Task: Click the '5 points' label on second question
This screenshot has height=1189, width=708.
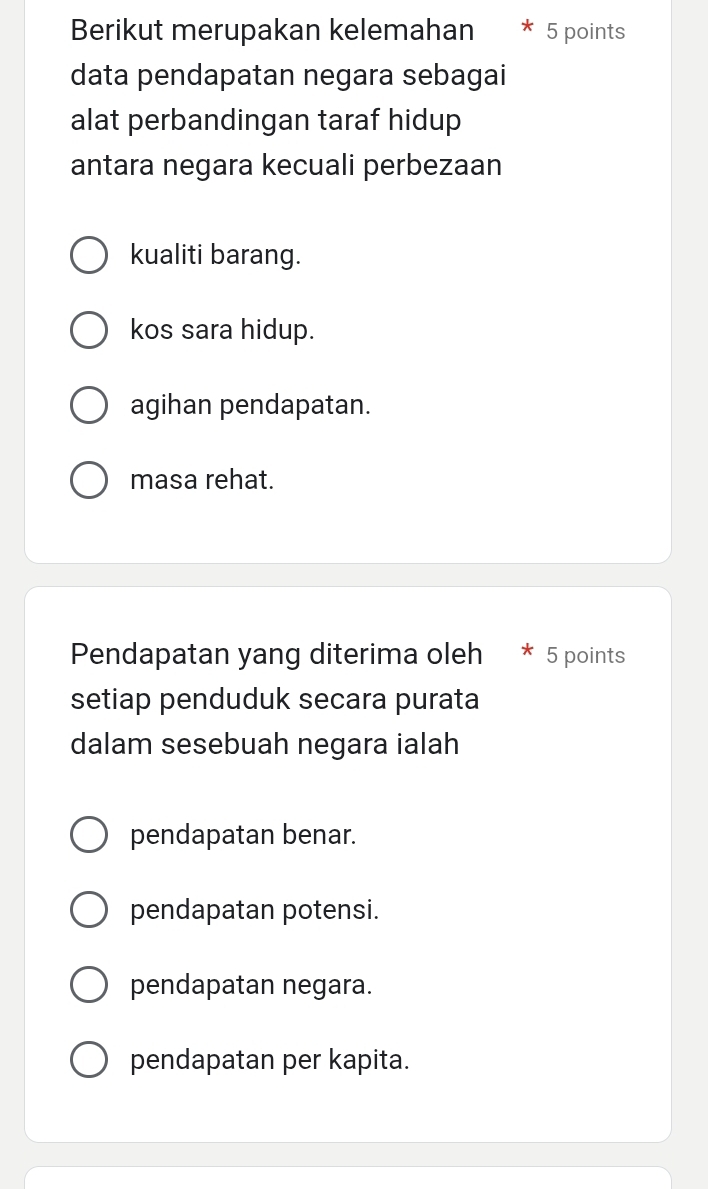Action: (586, 656)
